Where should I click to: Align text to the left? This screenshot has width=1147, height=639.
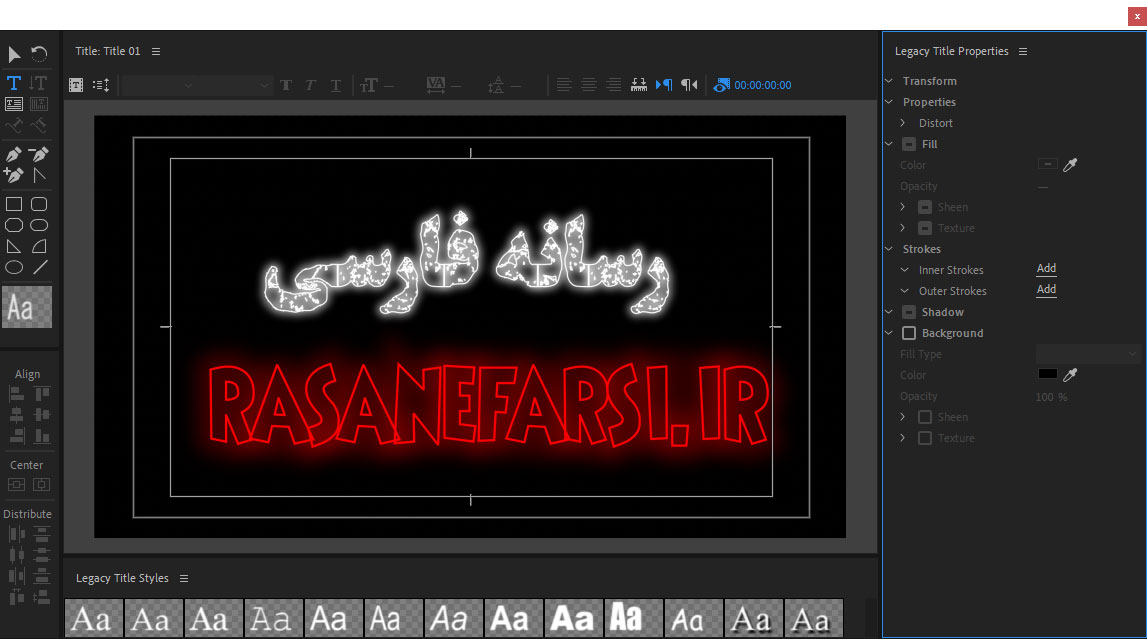pyautogui.click(x=563, y=85)
